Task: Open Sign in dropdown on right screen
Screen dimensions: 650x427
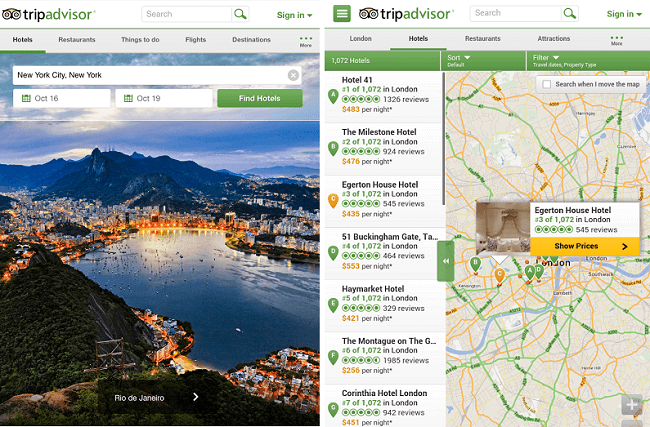Action: coord(624,14)
